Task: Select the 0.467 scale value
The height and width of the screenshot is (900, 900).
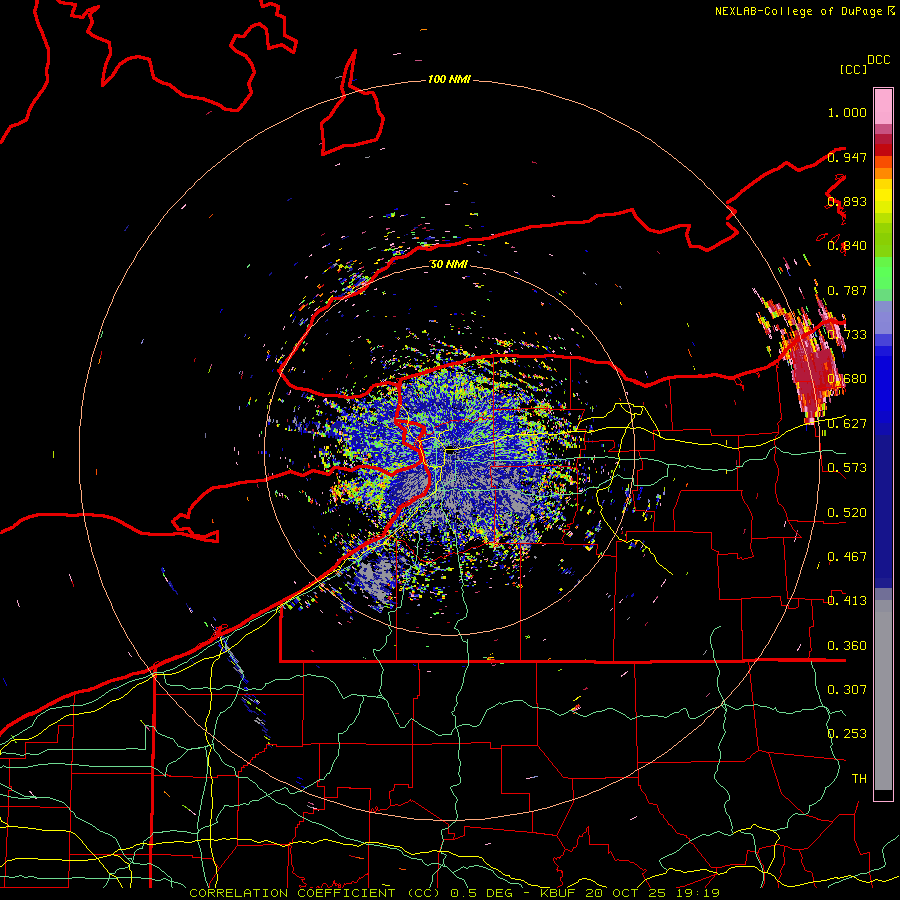Action: click(847, 557)
